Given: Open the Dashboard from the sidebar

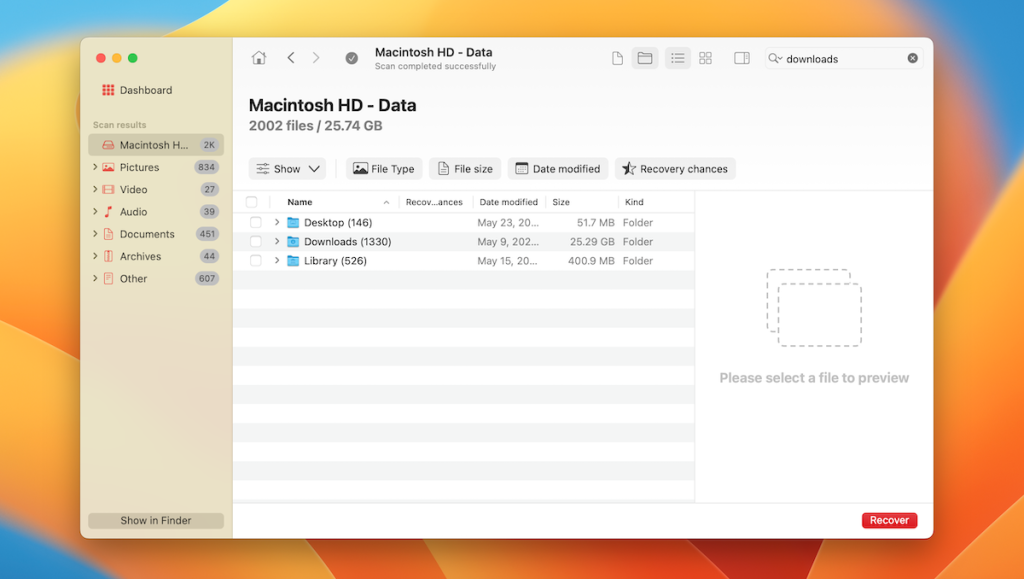Looking at the screenshot, I should [x=138, y=89].
